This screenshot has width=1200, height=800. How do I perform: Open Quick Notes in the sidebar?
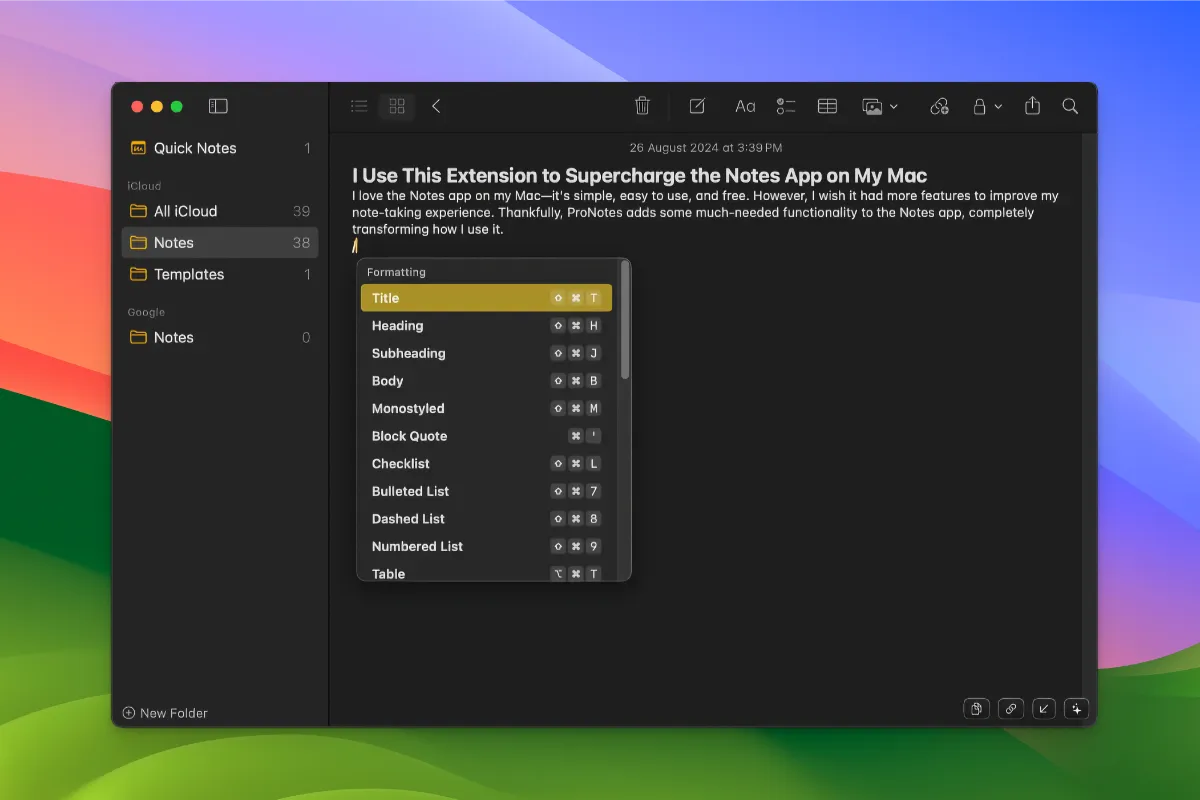tap(195, 148)
